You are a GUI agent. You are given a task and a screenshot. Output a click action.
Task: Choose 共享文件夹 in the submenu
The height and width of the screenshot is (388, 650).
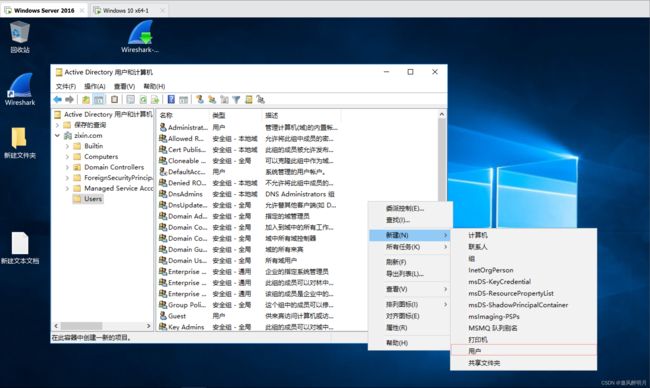coord(524,363)
